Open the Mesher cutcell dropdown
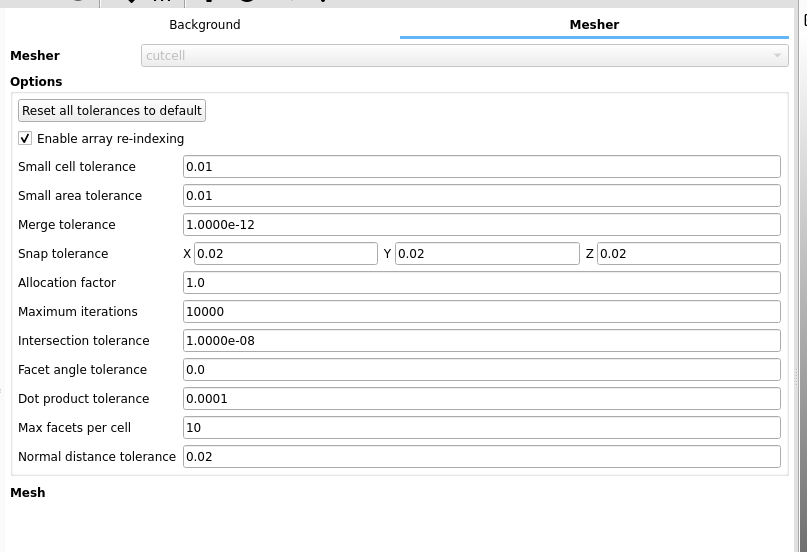The image size is (807, 552). (x=465, y=56)
